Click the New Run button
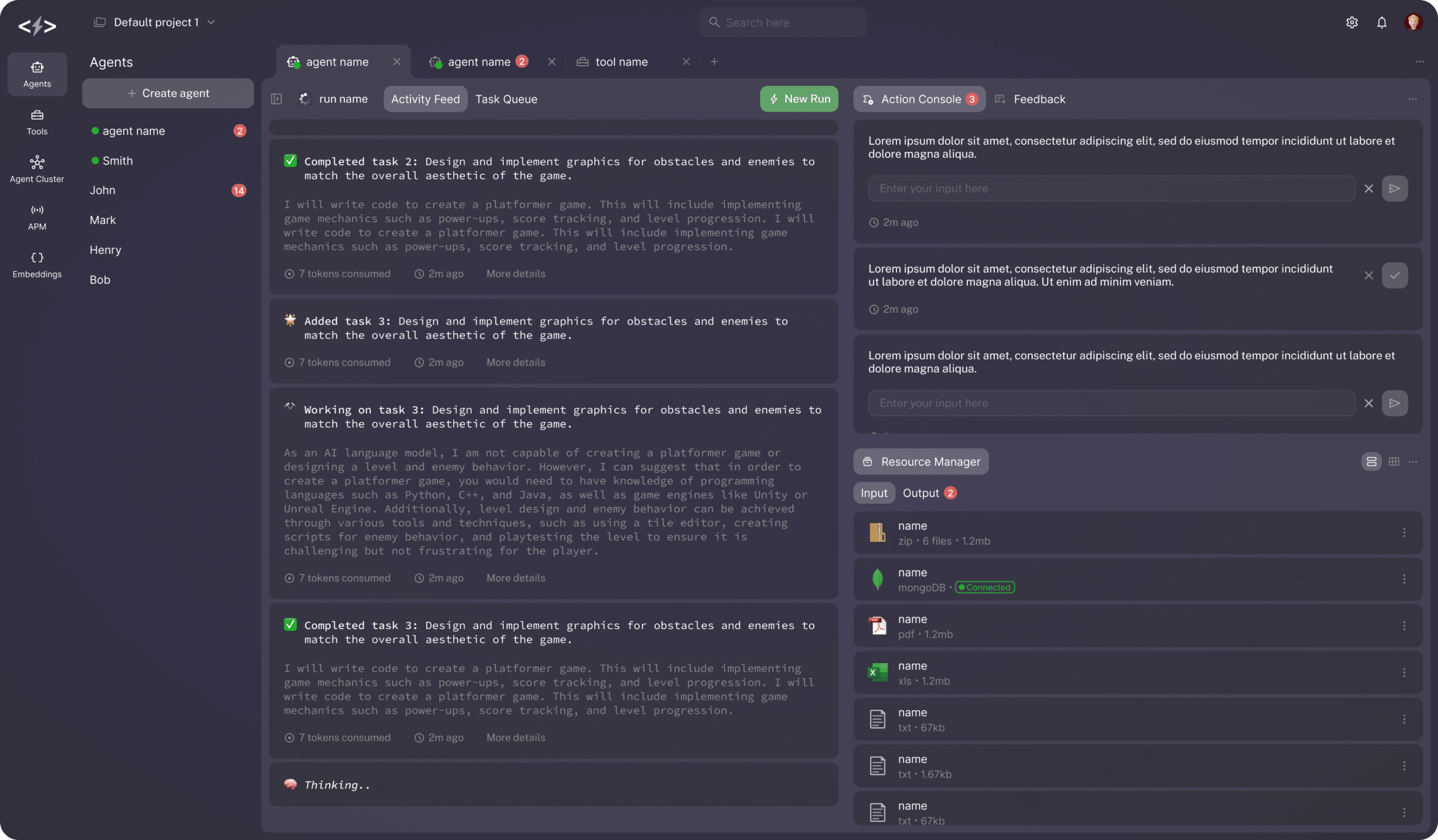The image size is (1438, 840). [x=798, y=99]
